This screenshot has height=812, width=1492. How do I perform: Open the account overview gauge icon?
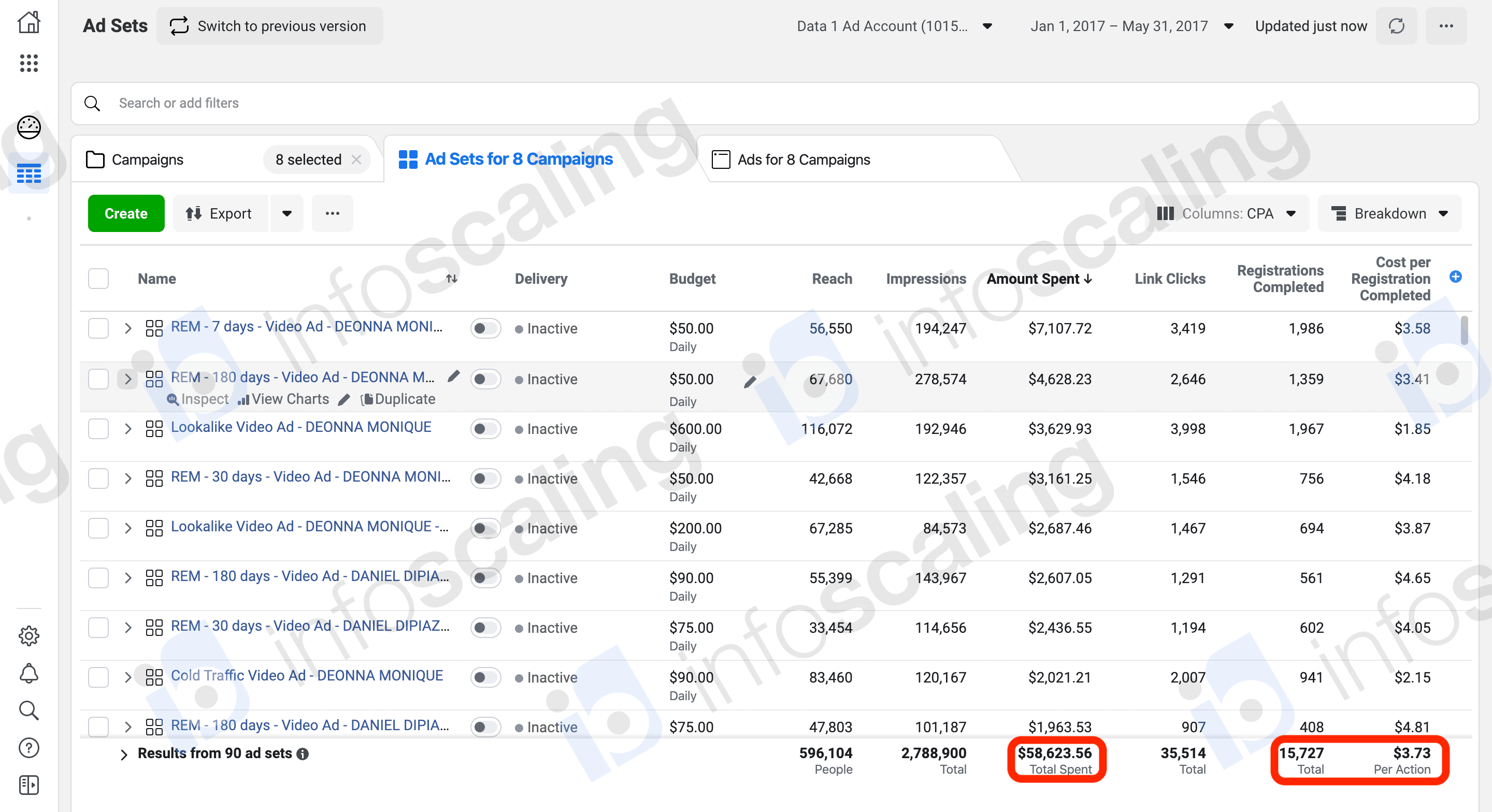pos(28,127)
